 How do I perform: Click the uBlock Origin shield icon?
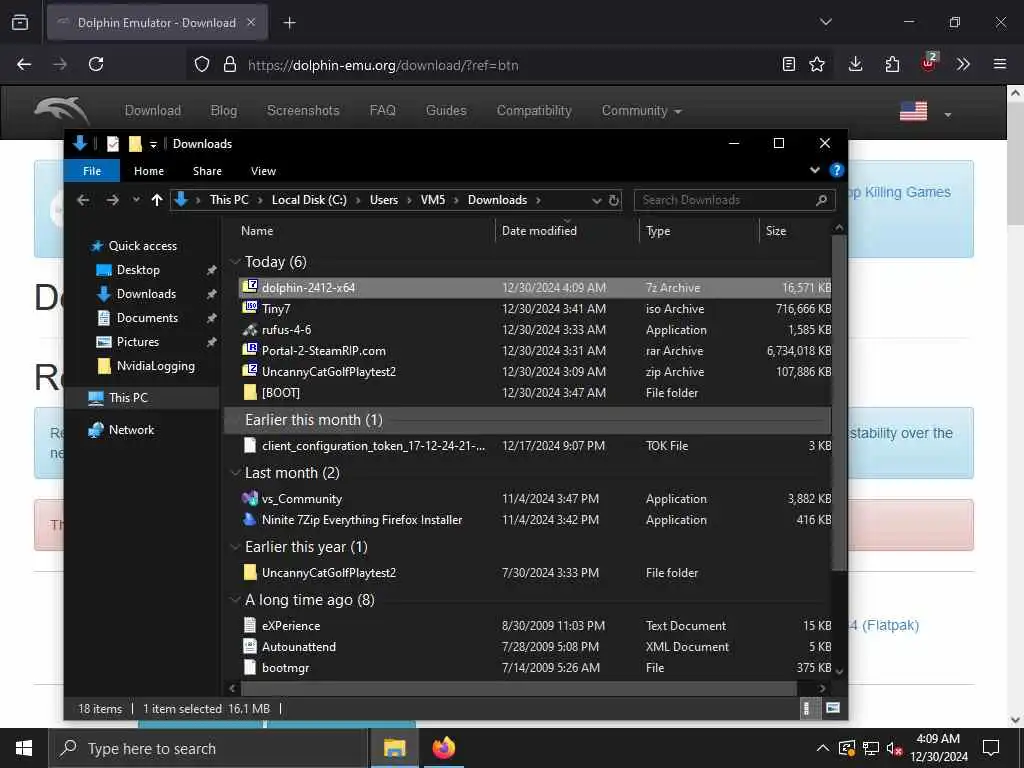[x=929, y=63]
